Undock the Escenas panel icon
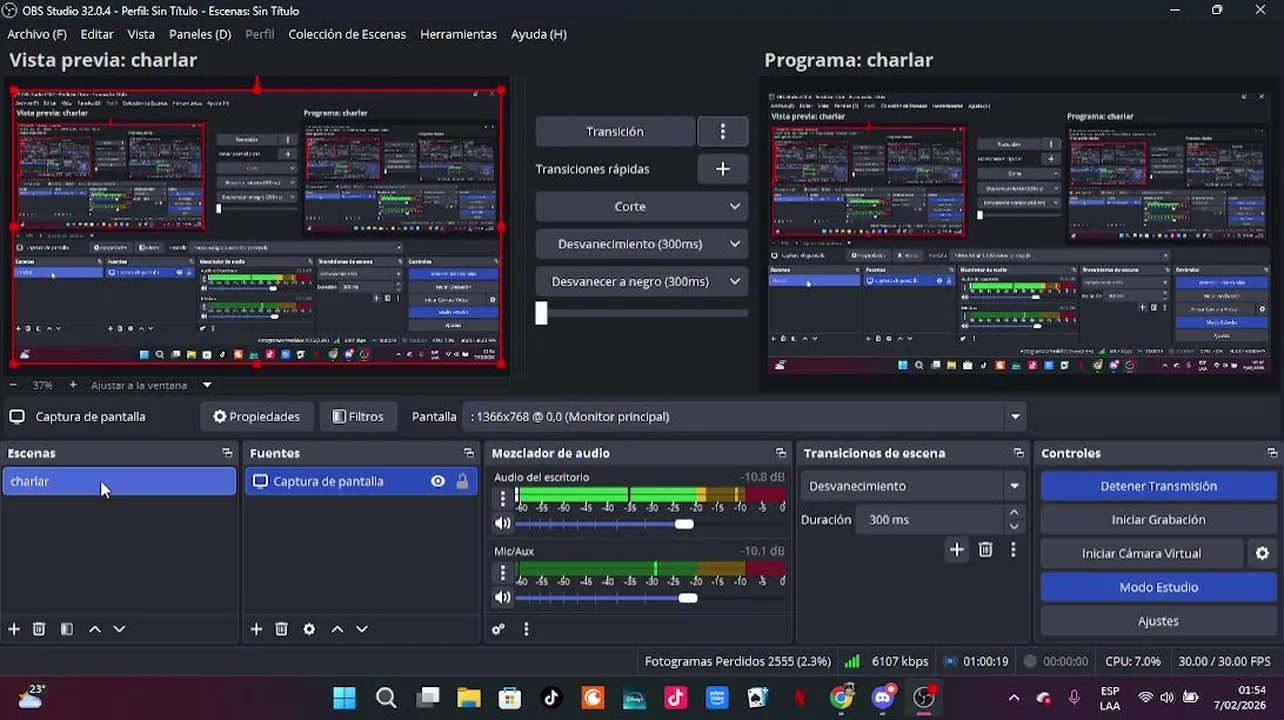This screenshot has width=1284, height=720. click(x=227, y=453)
